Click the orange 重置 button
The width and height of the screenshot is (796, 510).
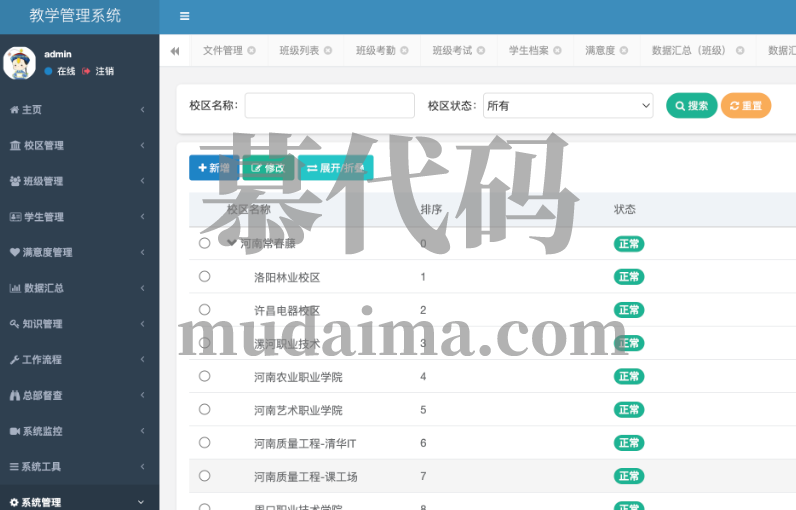coord(745,106)
